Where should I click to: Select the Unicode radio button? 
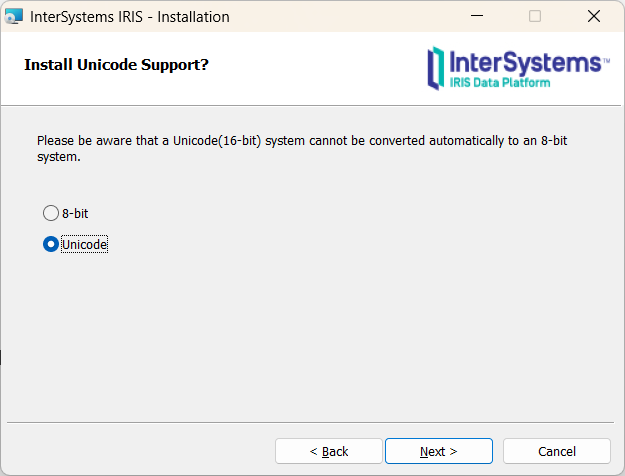(x=51, y=244)
